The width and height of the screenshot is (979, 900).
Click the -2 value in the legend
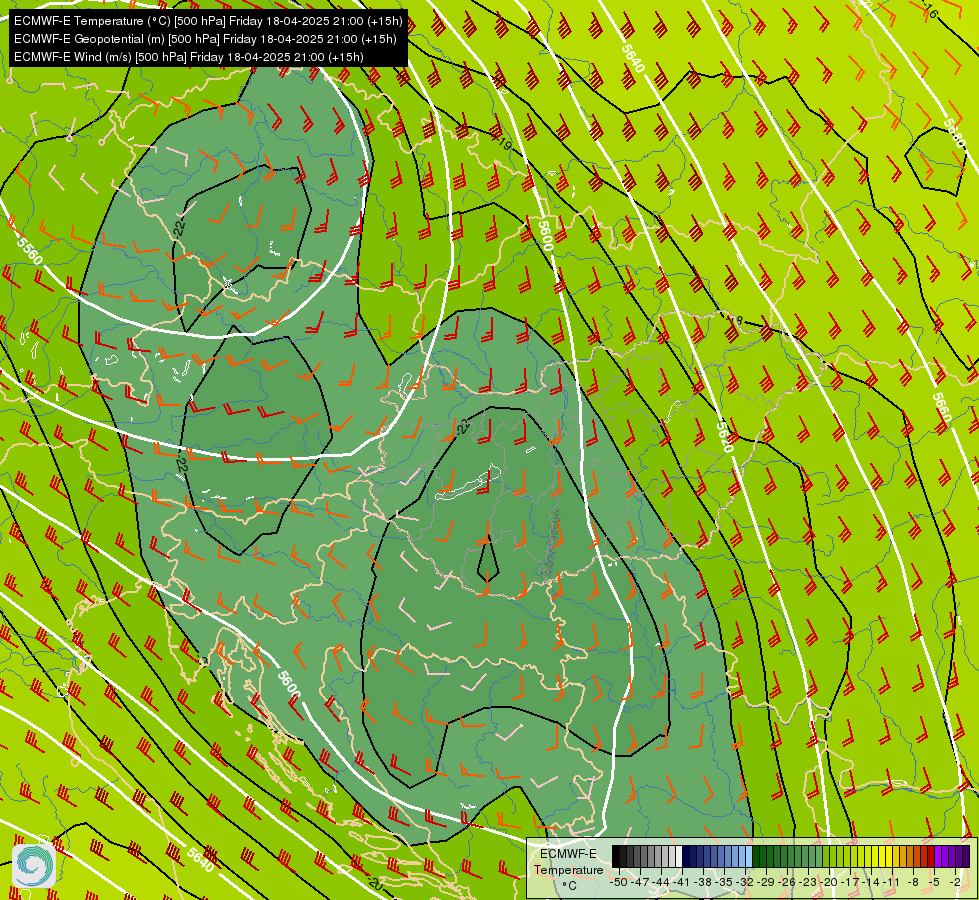pos(955,883)
